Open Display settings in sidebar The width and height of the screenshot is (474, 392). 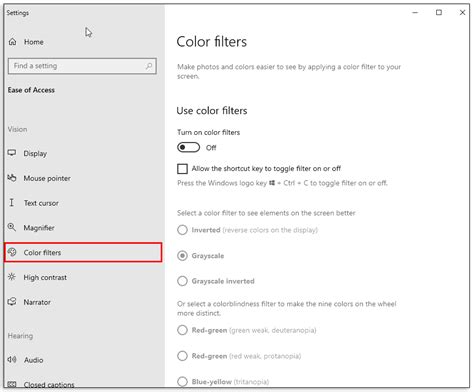pos(35,154)
